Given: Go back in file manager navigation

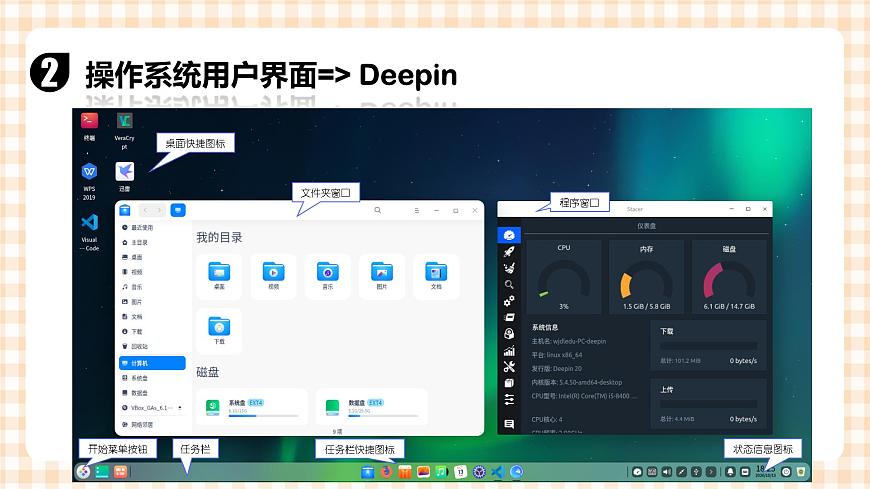Looking at the screenshot, I should 145,210.
